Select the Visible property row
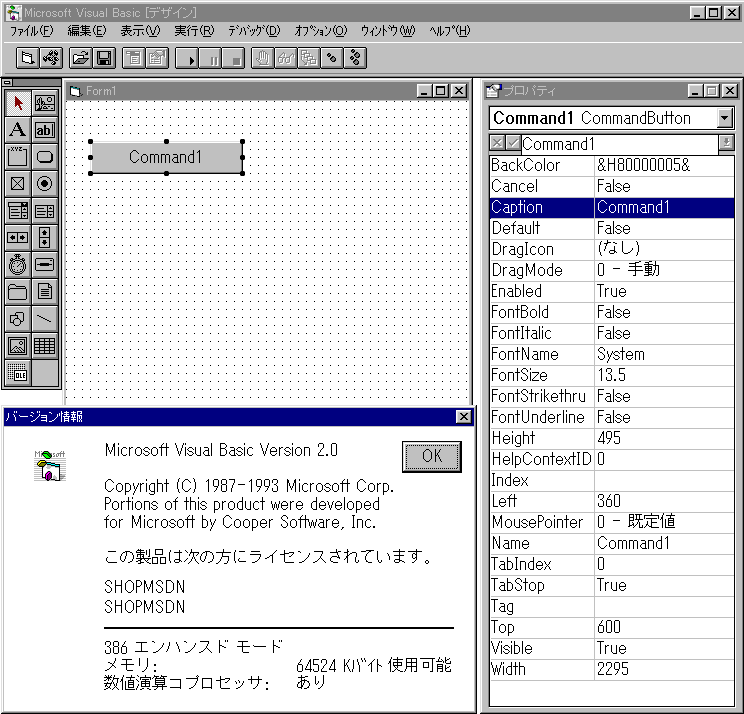The width and height of the screenshot is (744, 714). (612, 648)
